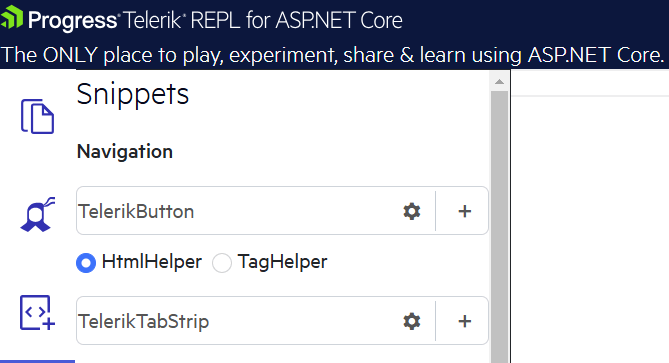Image resolution: width=669 pixels, height=363 pixels.
Task: Click the HtmlHelper label text
Action: coord(151,261)
